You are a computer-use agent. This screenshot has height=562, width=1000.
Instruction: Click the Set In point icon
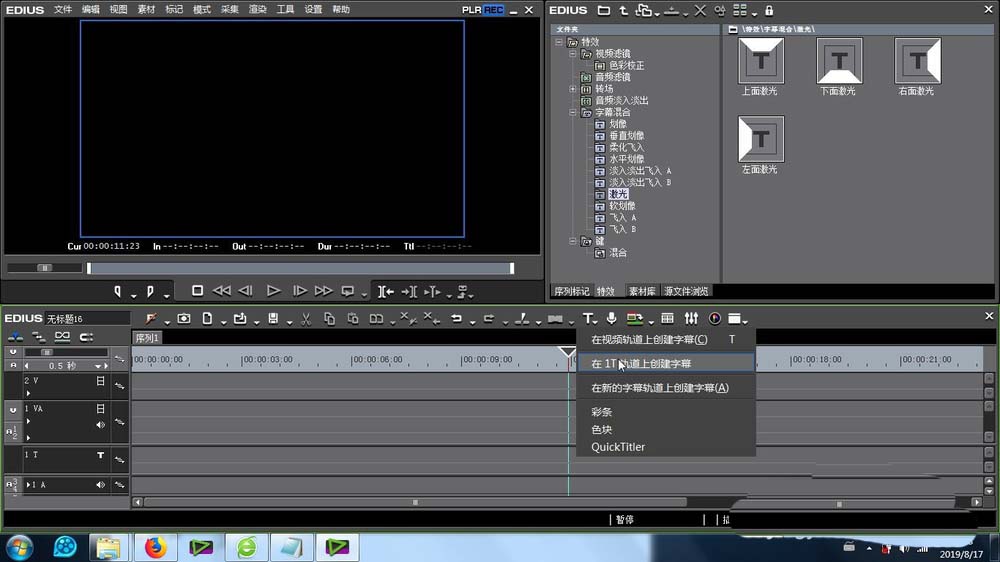(118, 291)
